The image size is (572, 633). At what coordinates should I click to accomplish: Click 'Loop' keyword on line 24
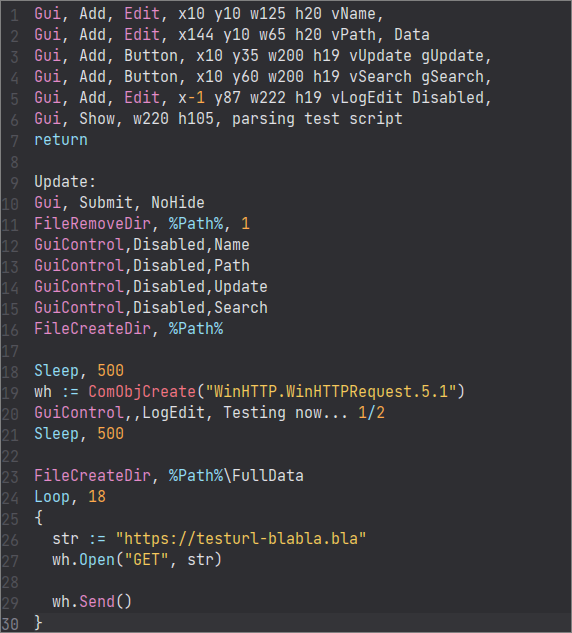52,497
